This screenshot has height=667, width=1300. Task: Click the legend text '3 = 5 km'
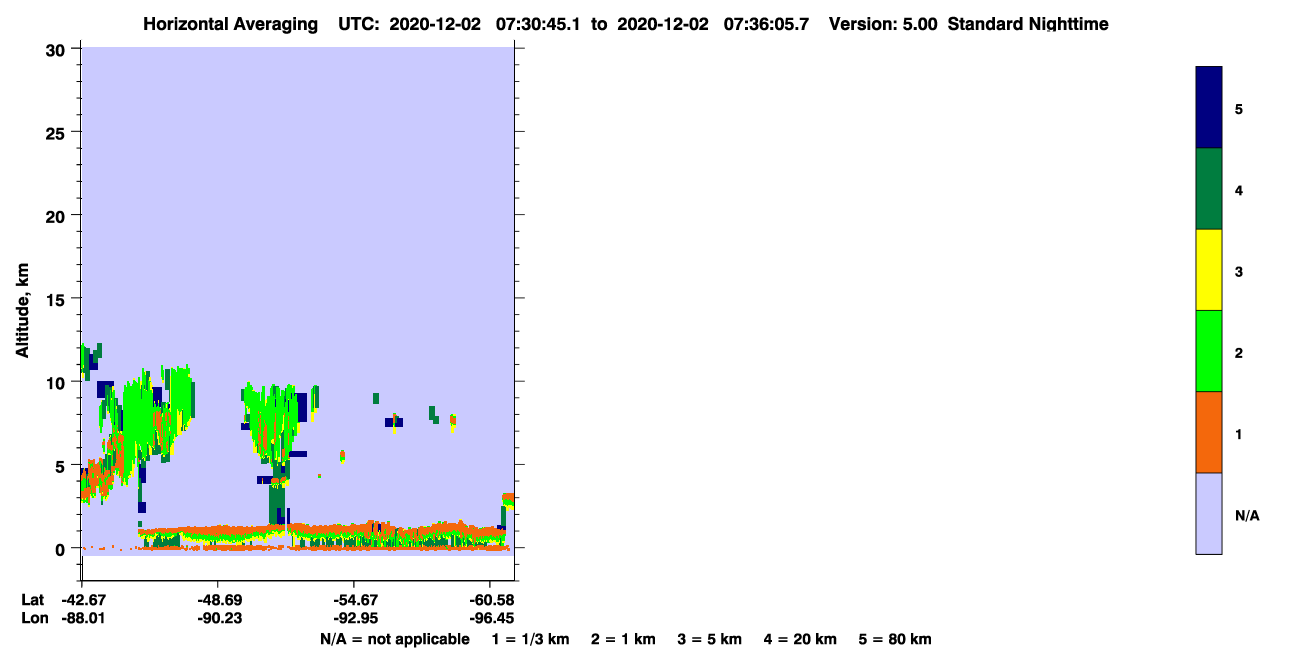point(709,639)
